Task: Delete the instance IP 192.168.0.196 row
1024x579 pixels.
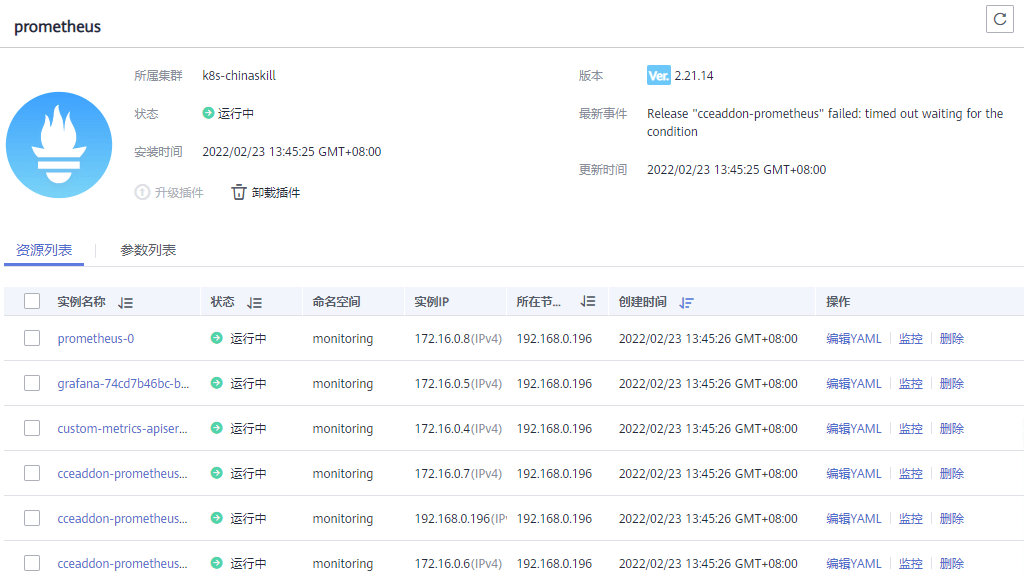Action: [952, 519]
